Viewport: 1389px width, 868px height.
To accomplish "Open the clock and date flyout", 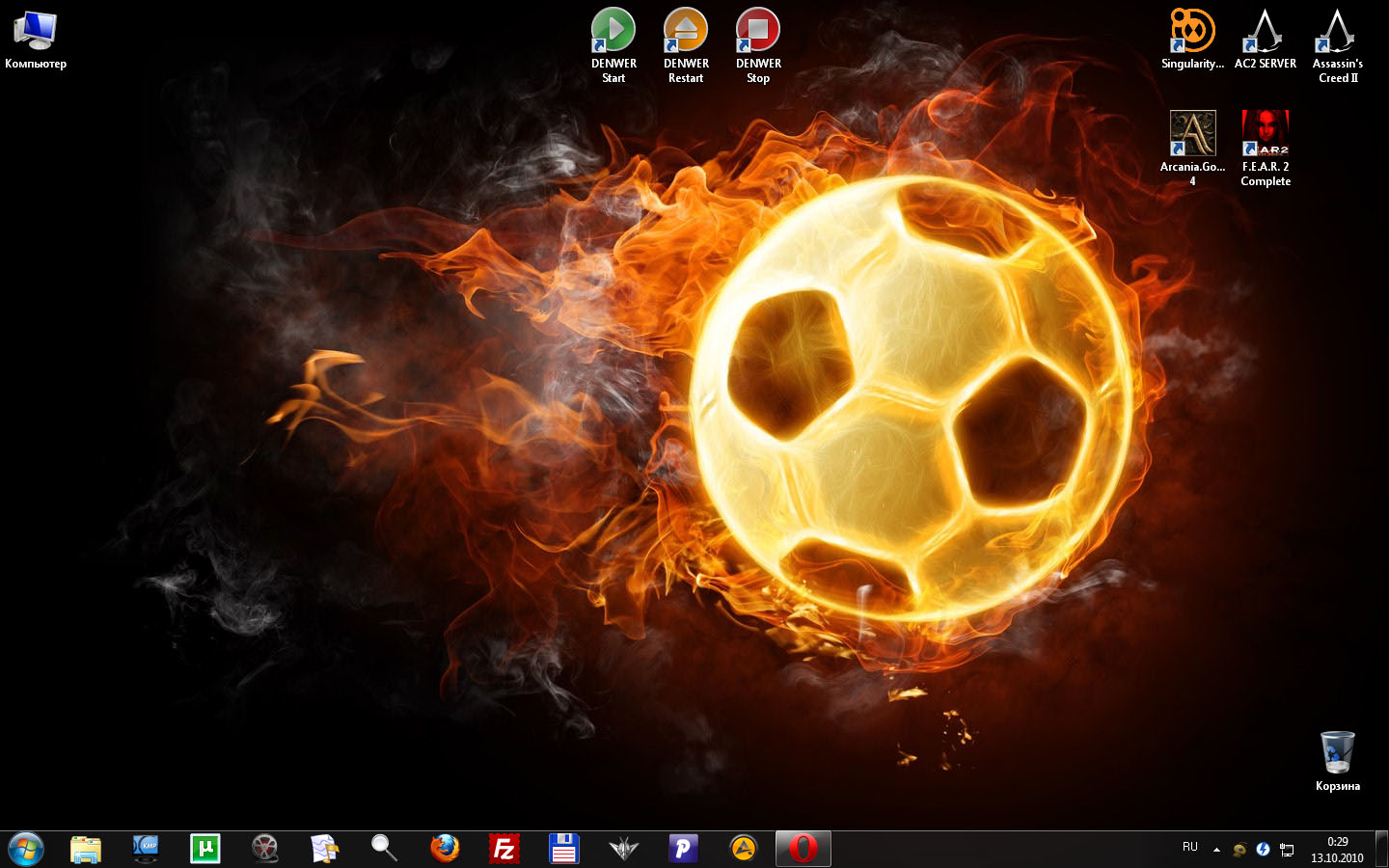I will point(1337,850).
